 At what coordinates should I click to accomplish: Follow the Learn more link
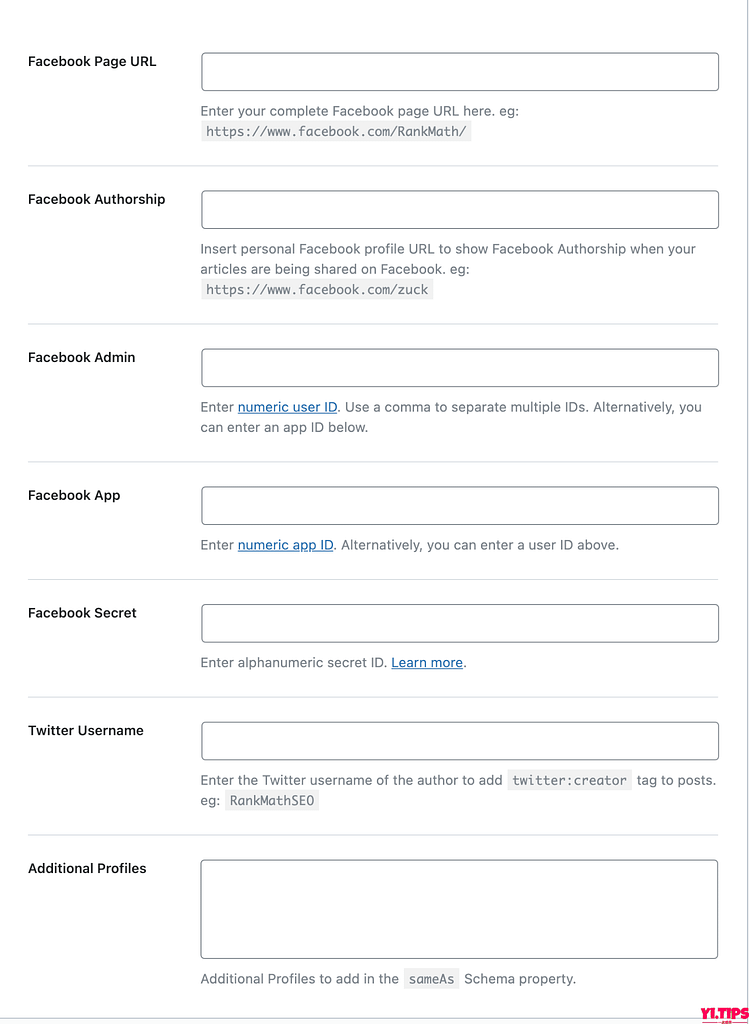tap(427, 662)
